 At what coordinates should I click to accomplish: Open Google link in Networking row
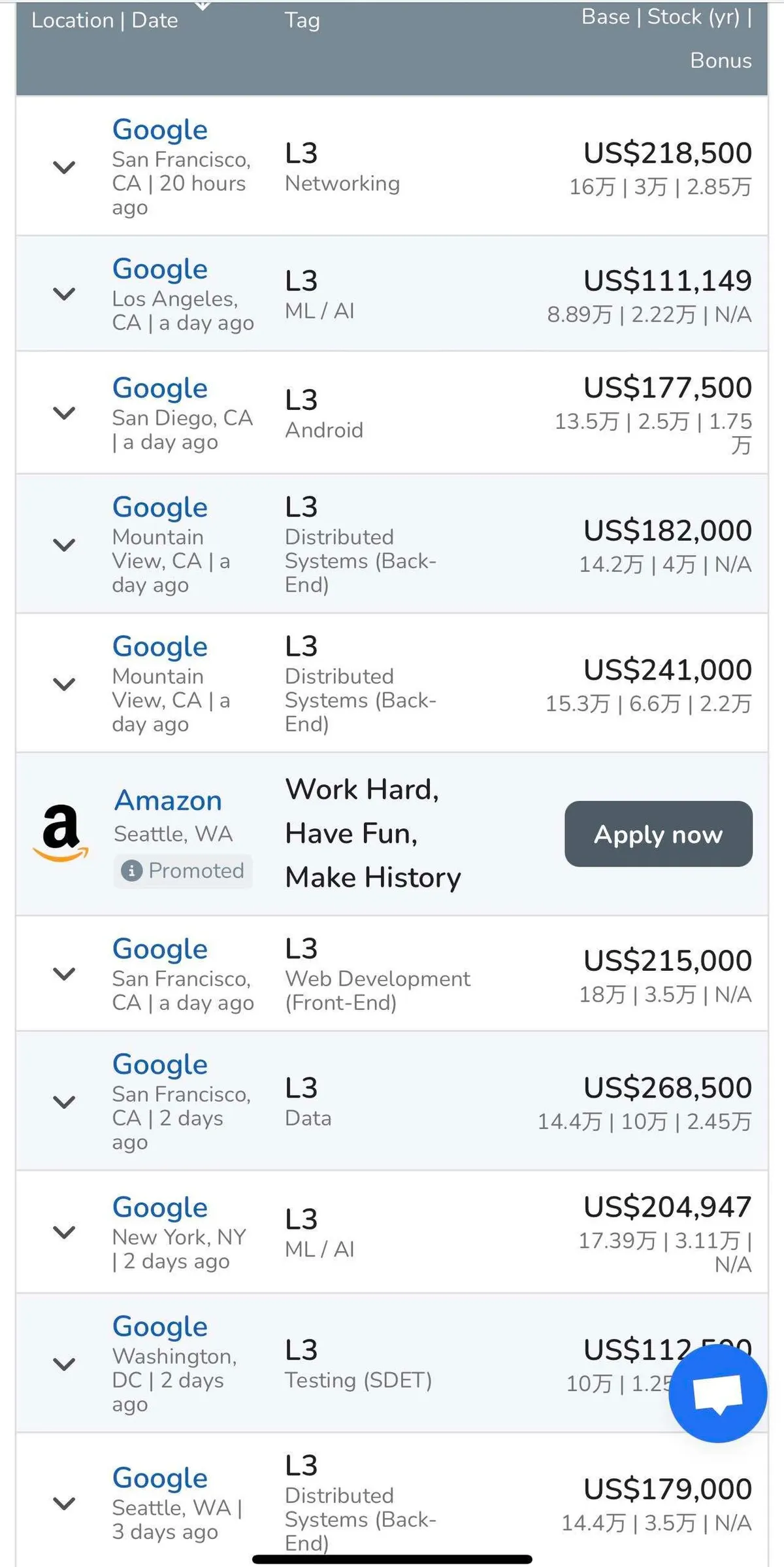(x=160, y=129)
